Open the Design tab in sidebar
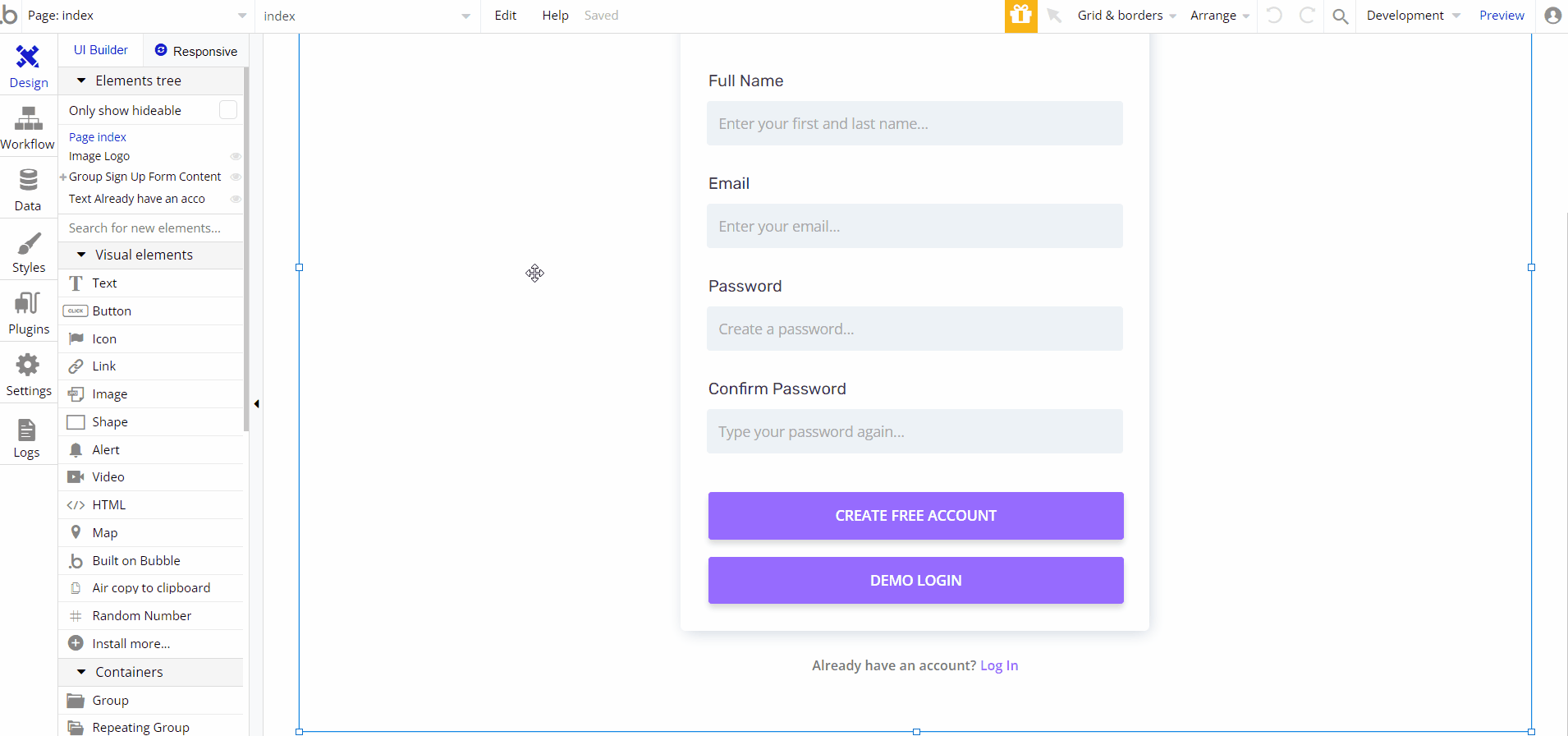 (x=28, y=66)
